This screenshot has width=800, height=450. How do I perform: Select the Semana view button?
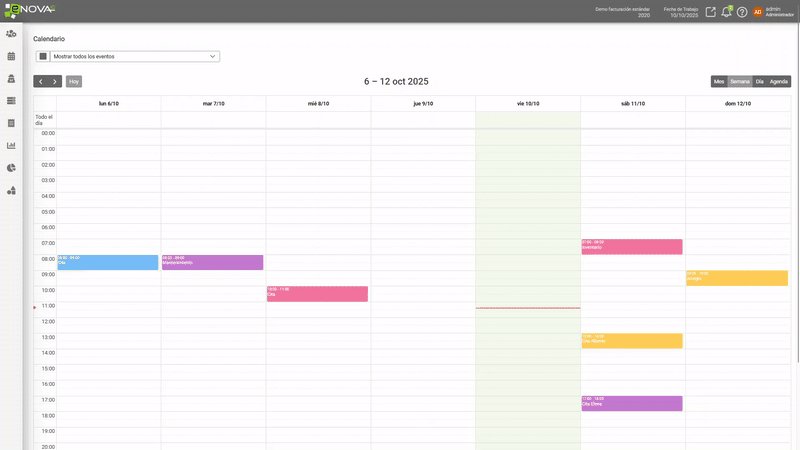click(739, 82)
